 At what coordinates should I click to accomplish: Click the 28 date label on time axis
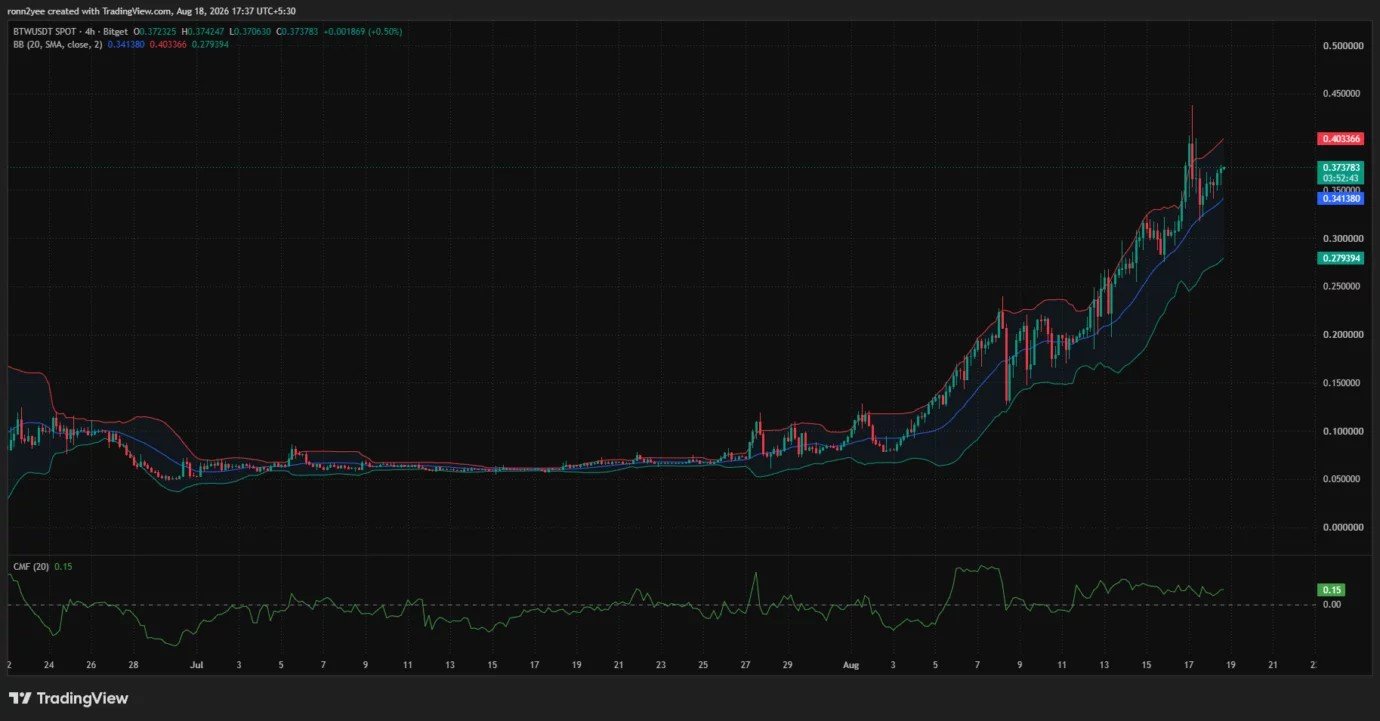click(134, 664)
